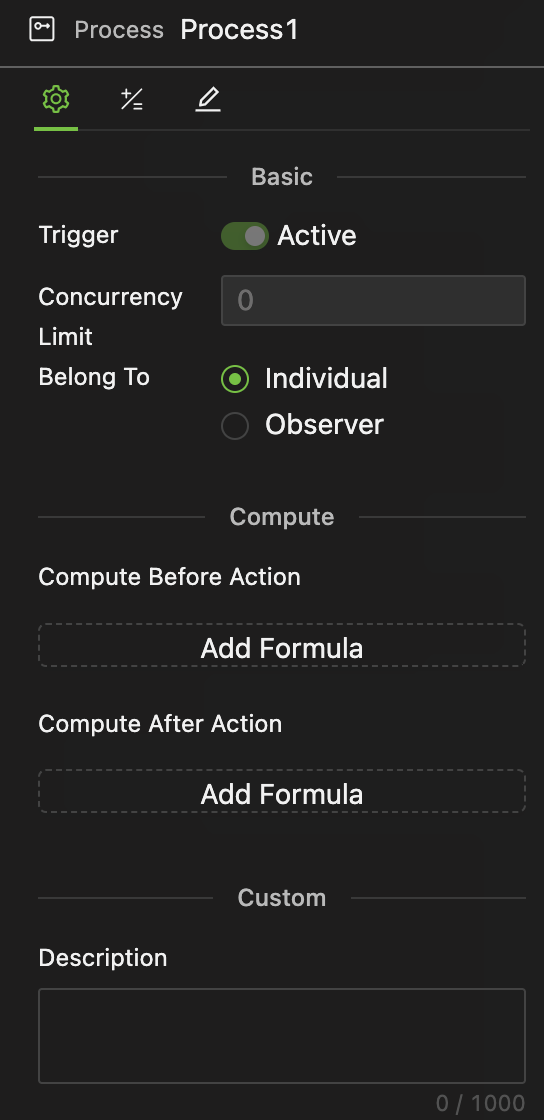Image resolution: width=544 pixels, height=1120 pixels.
Task: Click the Process node icon in header
Action: 41,29
